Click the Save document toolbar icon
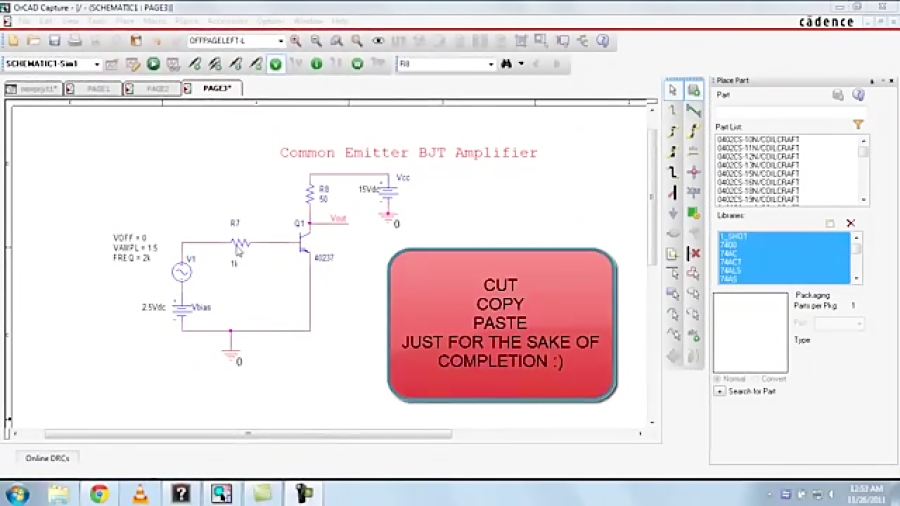 (x=55, y=41)
